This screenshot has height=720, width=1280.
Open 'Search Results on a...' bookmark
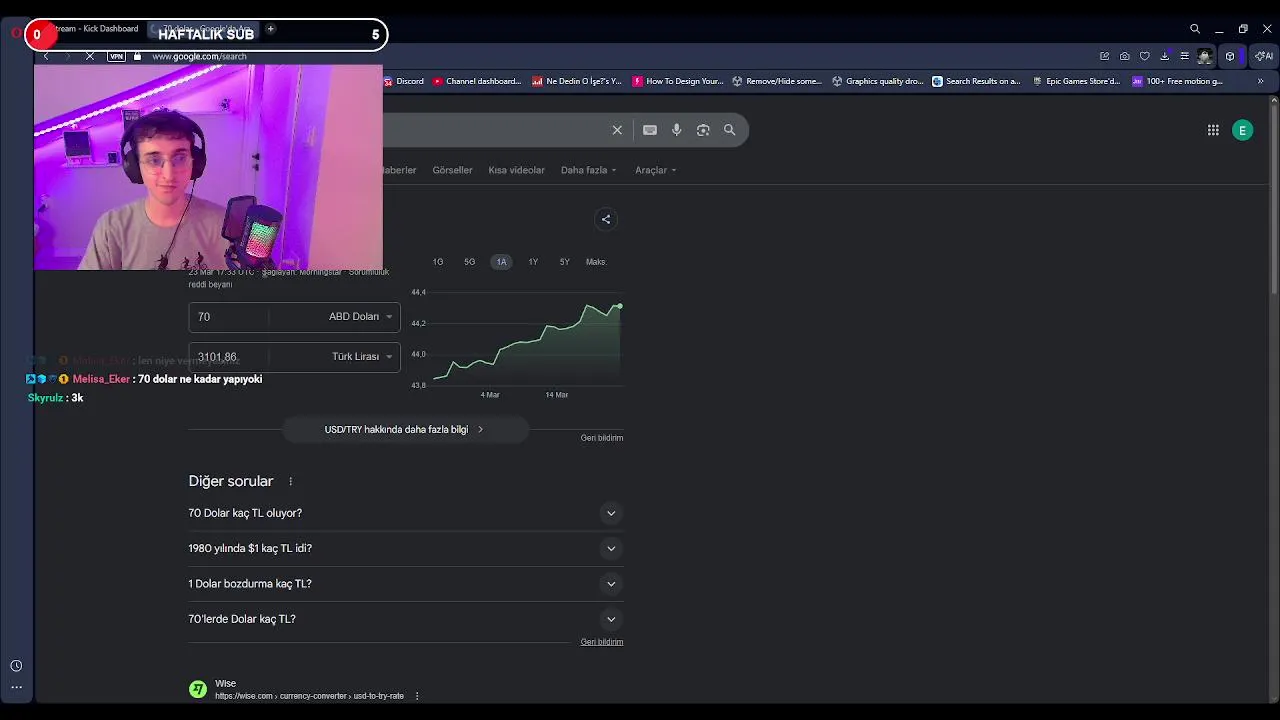(977, 81)
